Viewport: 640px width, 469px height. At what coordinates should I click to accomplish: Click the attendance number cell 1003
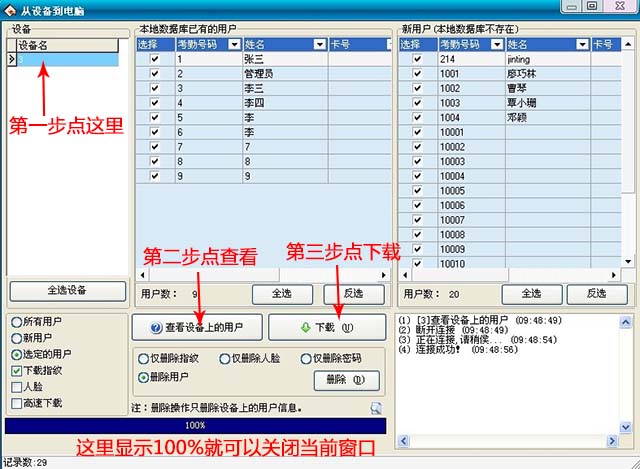pos(472,103)
